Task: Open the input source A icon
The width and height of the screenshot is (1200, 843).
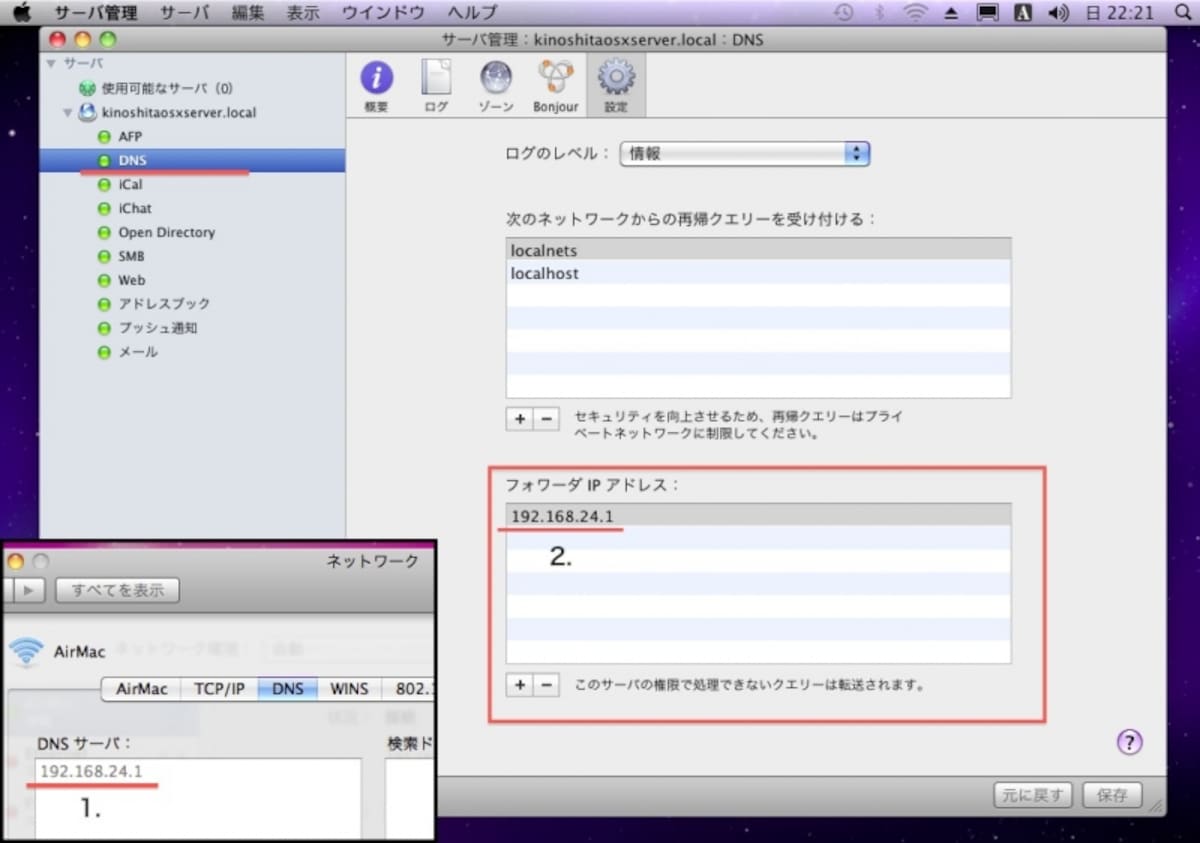Action: (x=1023, y=13)
